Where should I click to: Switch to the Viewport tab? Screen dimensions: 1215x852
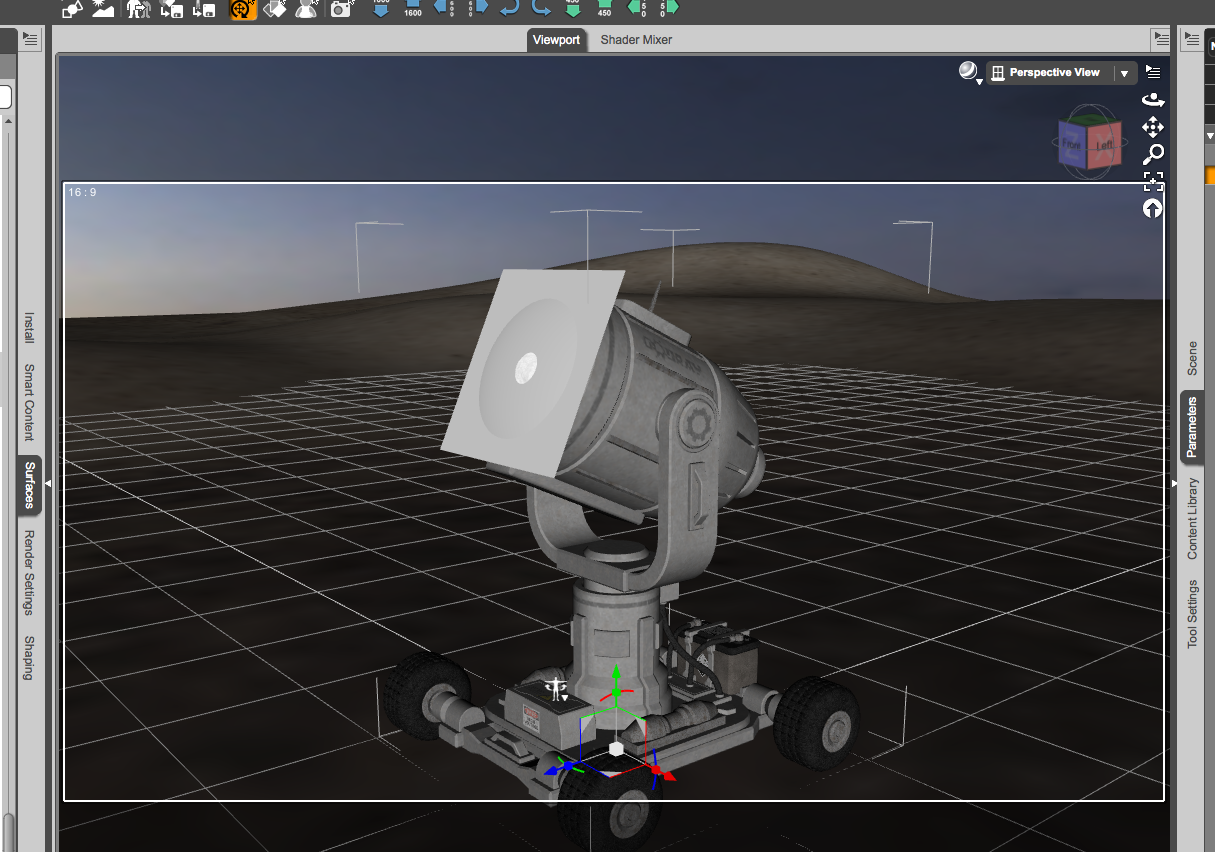pyautogui.click(x=556, y=40)
